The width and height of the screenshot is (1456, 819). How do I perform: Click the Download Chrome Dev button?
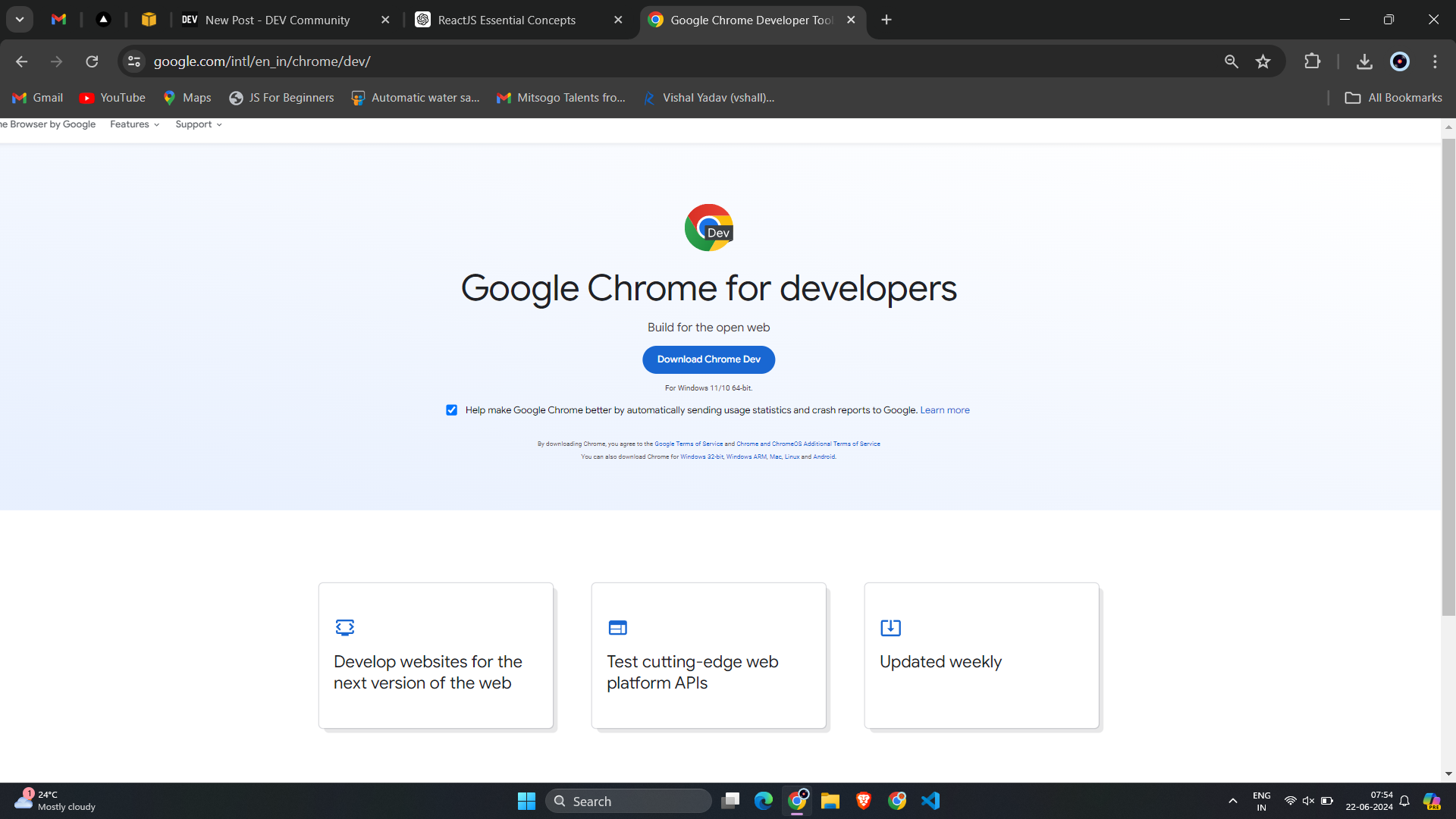(708, 359)
